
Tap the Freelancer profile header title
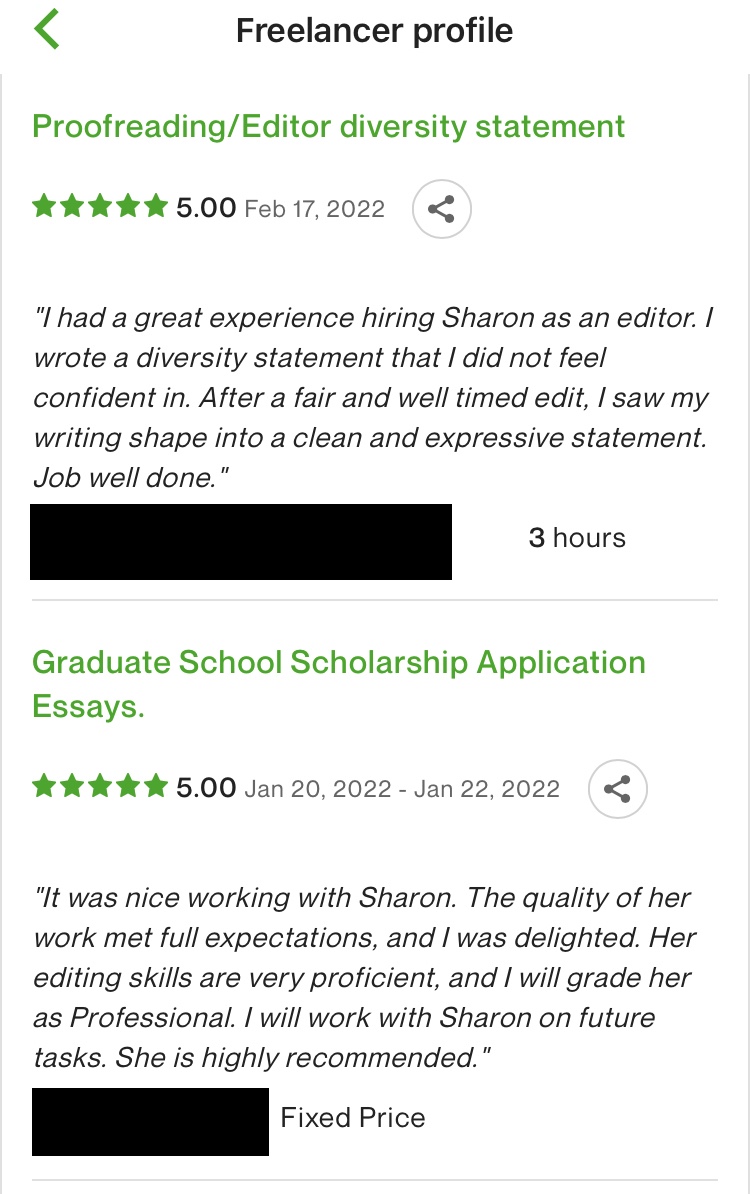pyautogui.click(x=374, y=31)
